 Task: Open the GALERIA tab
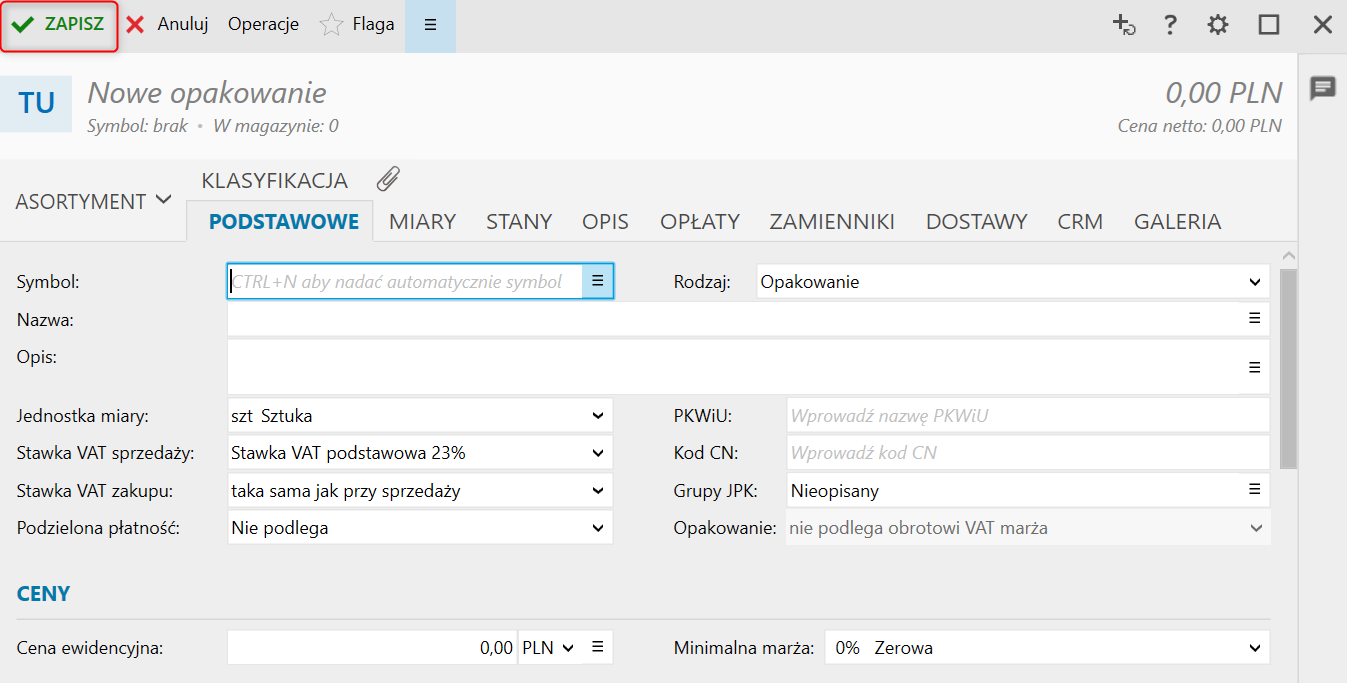click(1177, 222)
